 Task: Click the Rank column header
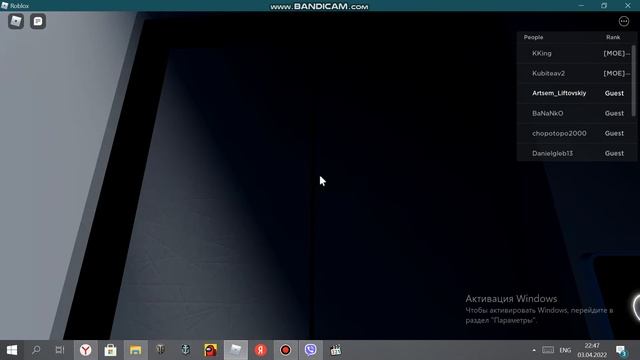613,37
